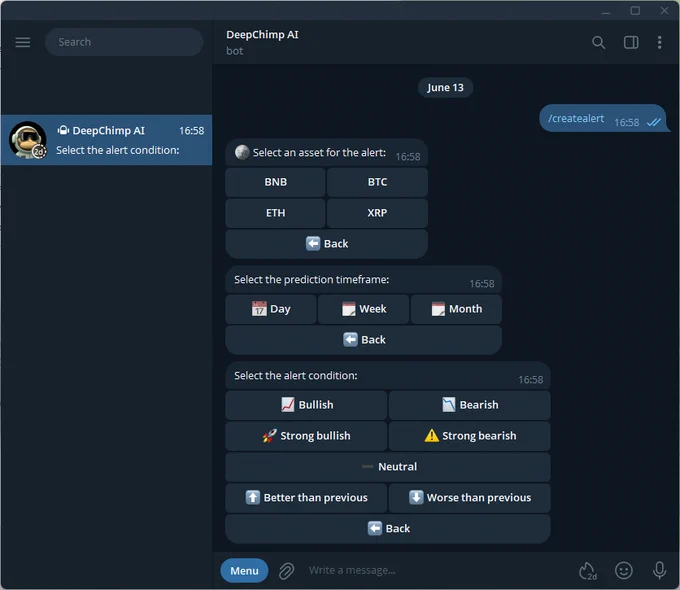680x590 pixels.
Task: Open the emoji picker
Action: [624, 570]
